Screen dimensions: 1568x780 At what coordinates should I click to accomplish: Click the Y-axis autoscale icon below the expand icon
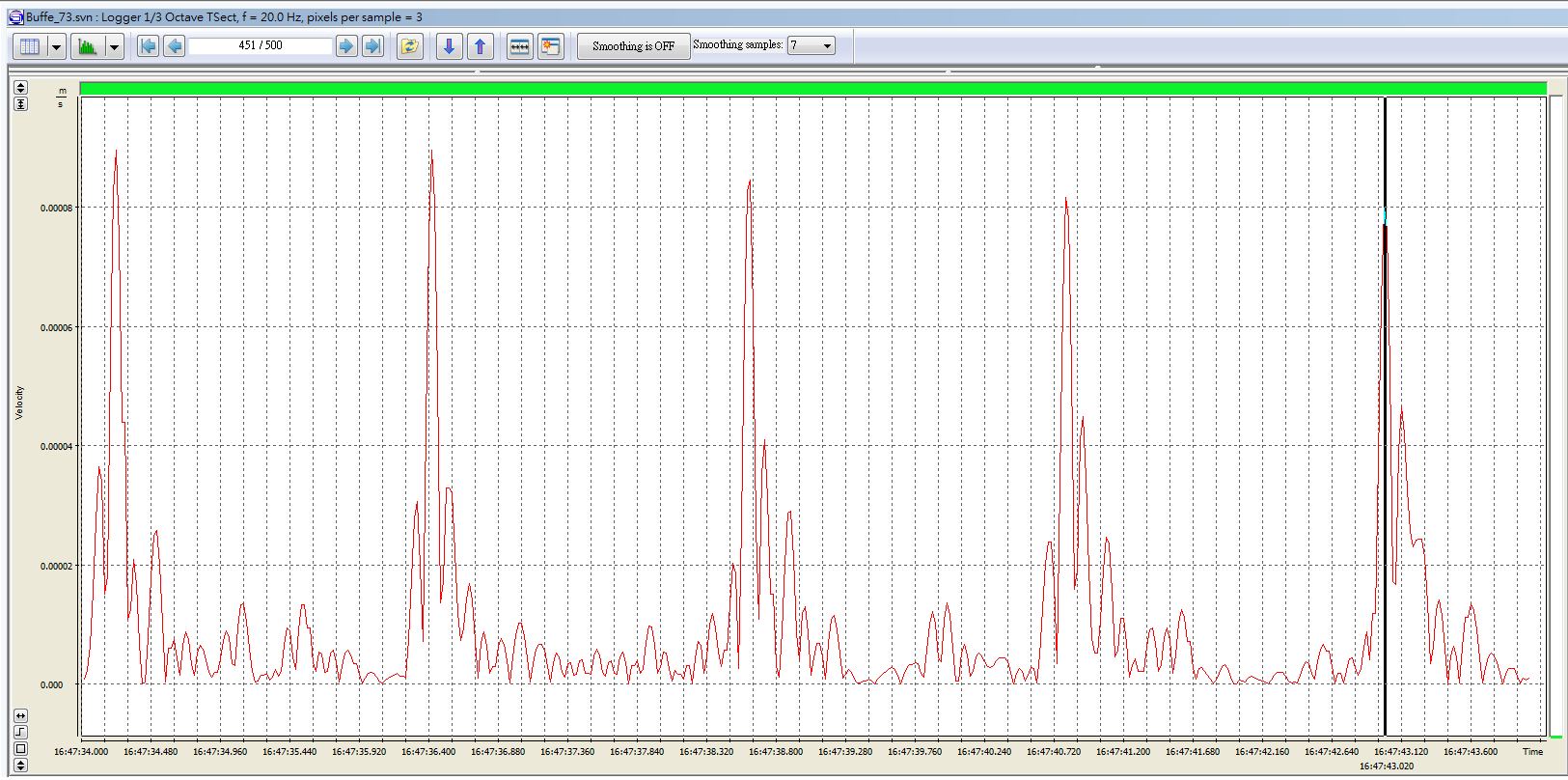(20, 103)
